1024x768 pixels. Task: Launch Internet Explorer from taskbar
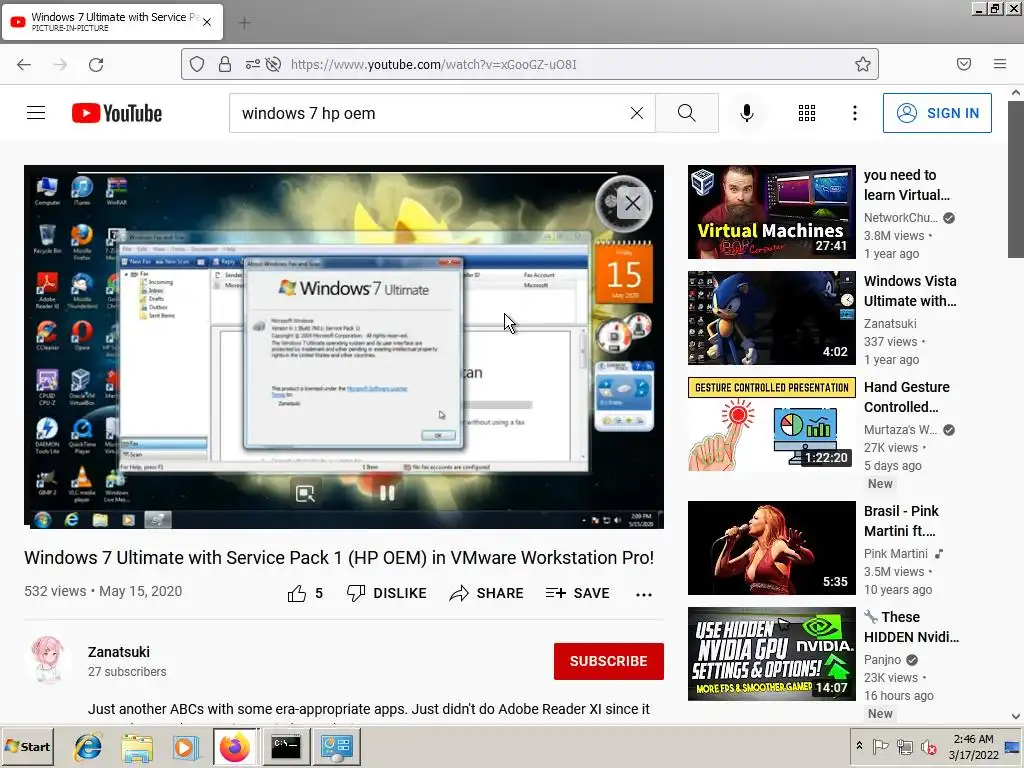click(88, 747)
